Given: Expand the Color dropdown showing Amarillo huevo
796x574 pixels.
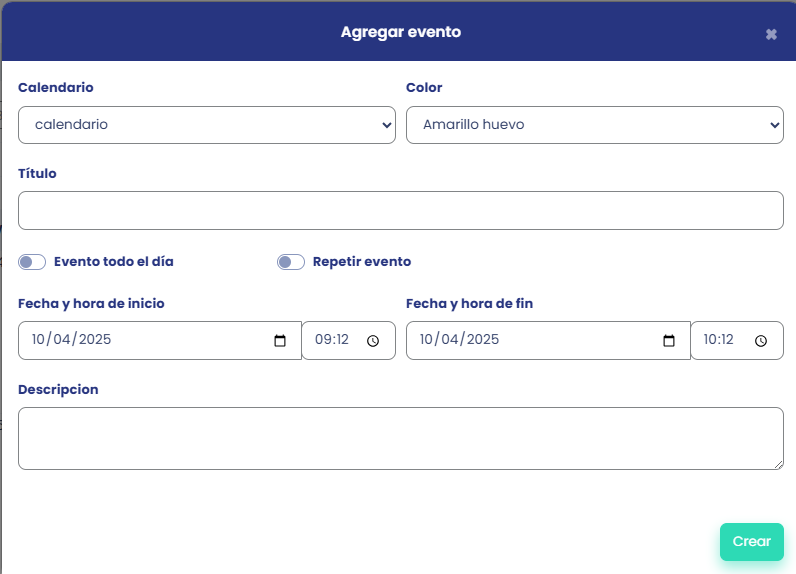Looking at the screenshot, I should point(594,125).
